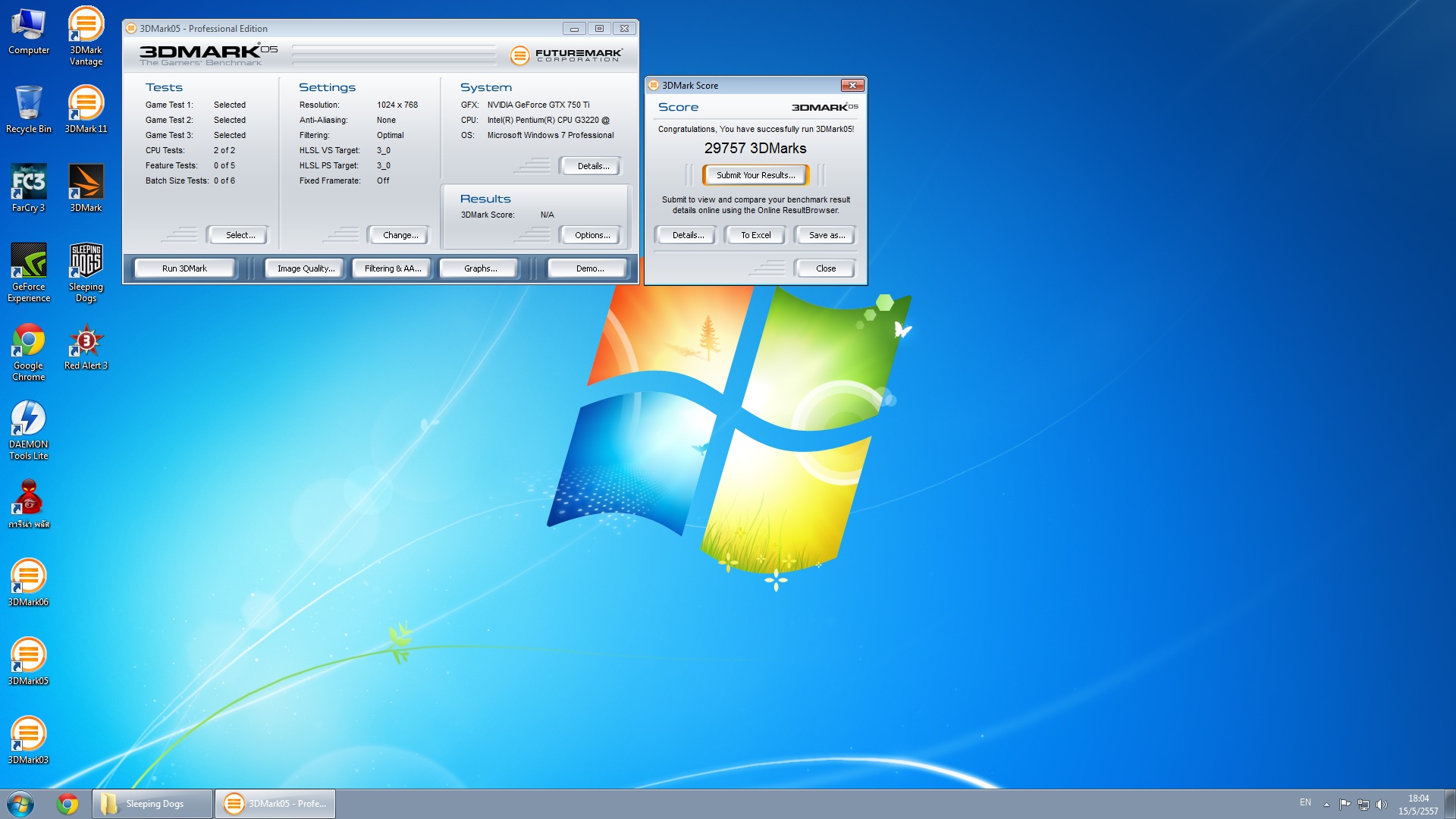Click the To Excel button

[x=755, y=235]
